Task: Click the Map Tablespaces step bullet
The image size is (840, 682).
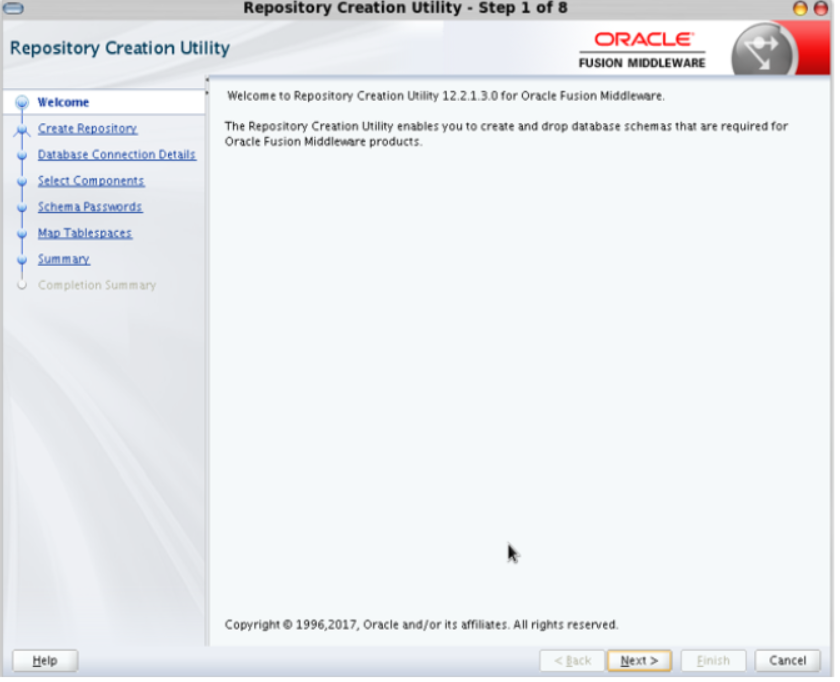Action: point(22,234)
